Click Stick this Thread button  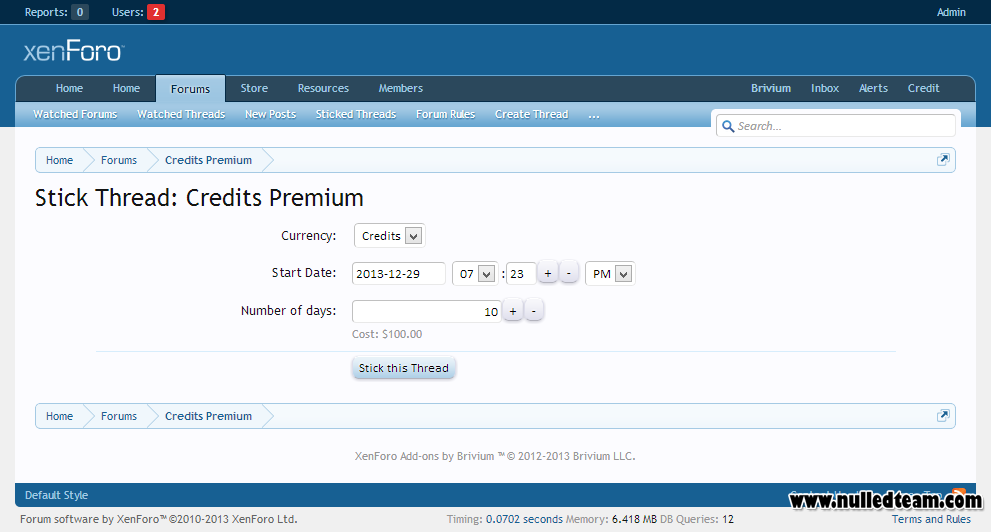(403, 368)
